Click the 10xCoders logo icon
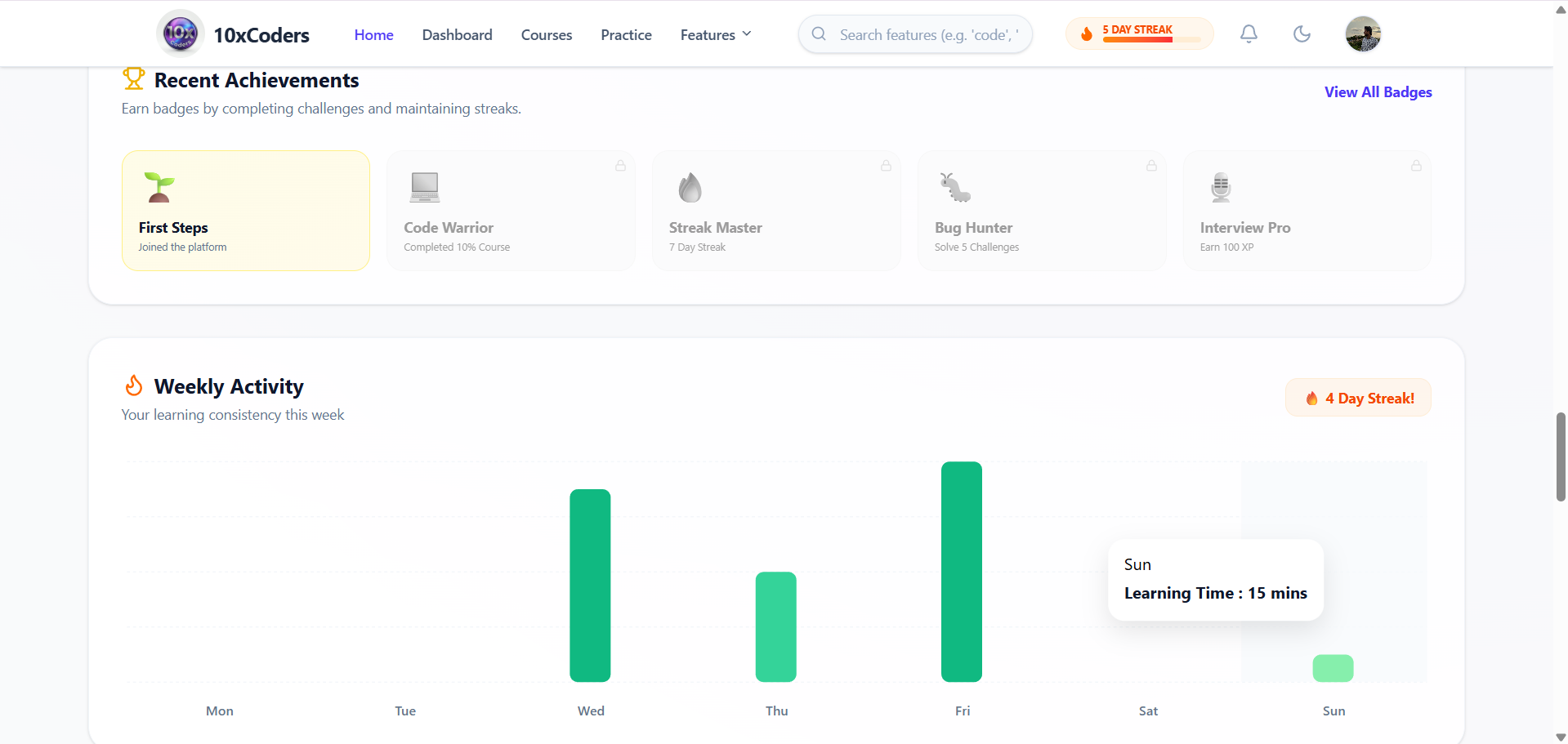 tap(181, 33)
